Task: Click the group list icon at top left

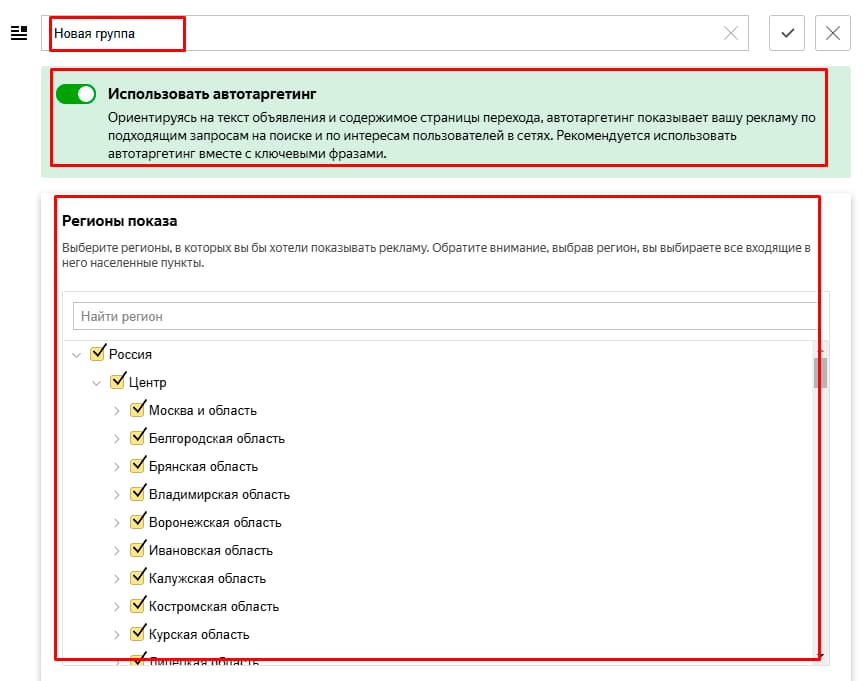Action: (18, 33)
